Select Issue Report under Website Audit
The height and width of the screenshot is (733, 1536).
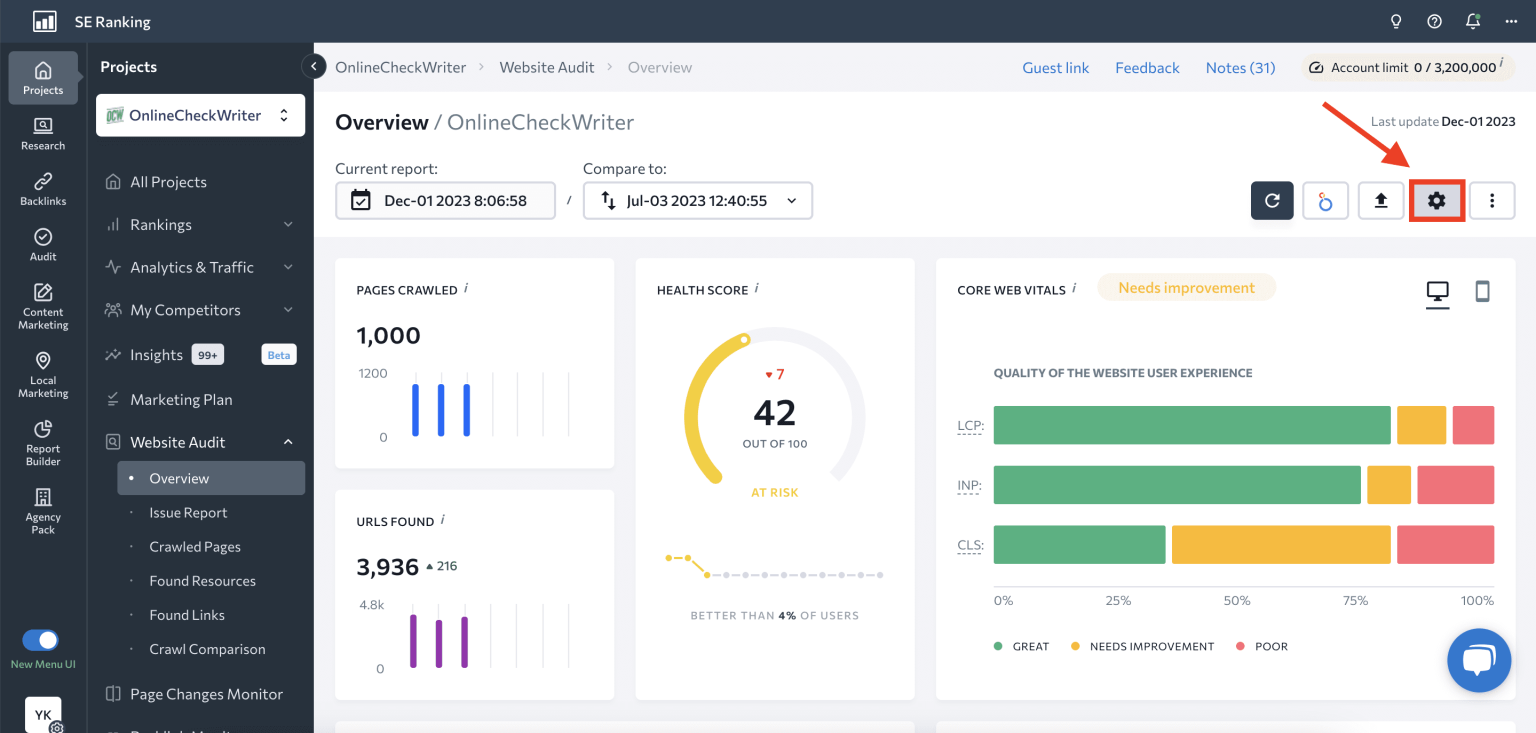(188, 513)
